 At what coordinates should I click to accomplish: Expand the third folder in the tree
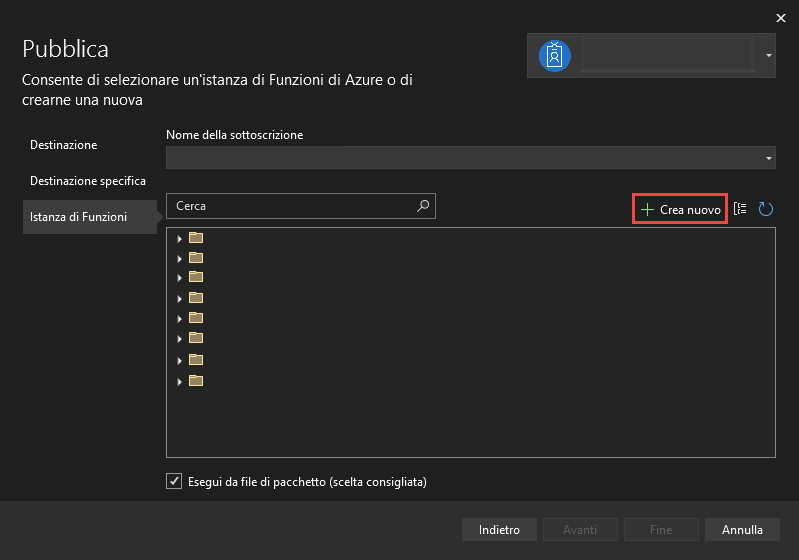179,278
